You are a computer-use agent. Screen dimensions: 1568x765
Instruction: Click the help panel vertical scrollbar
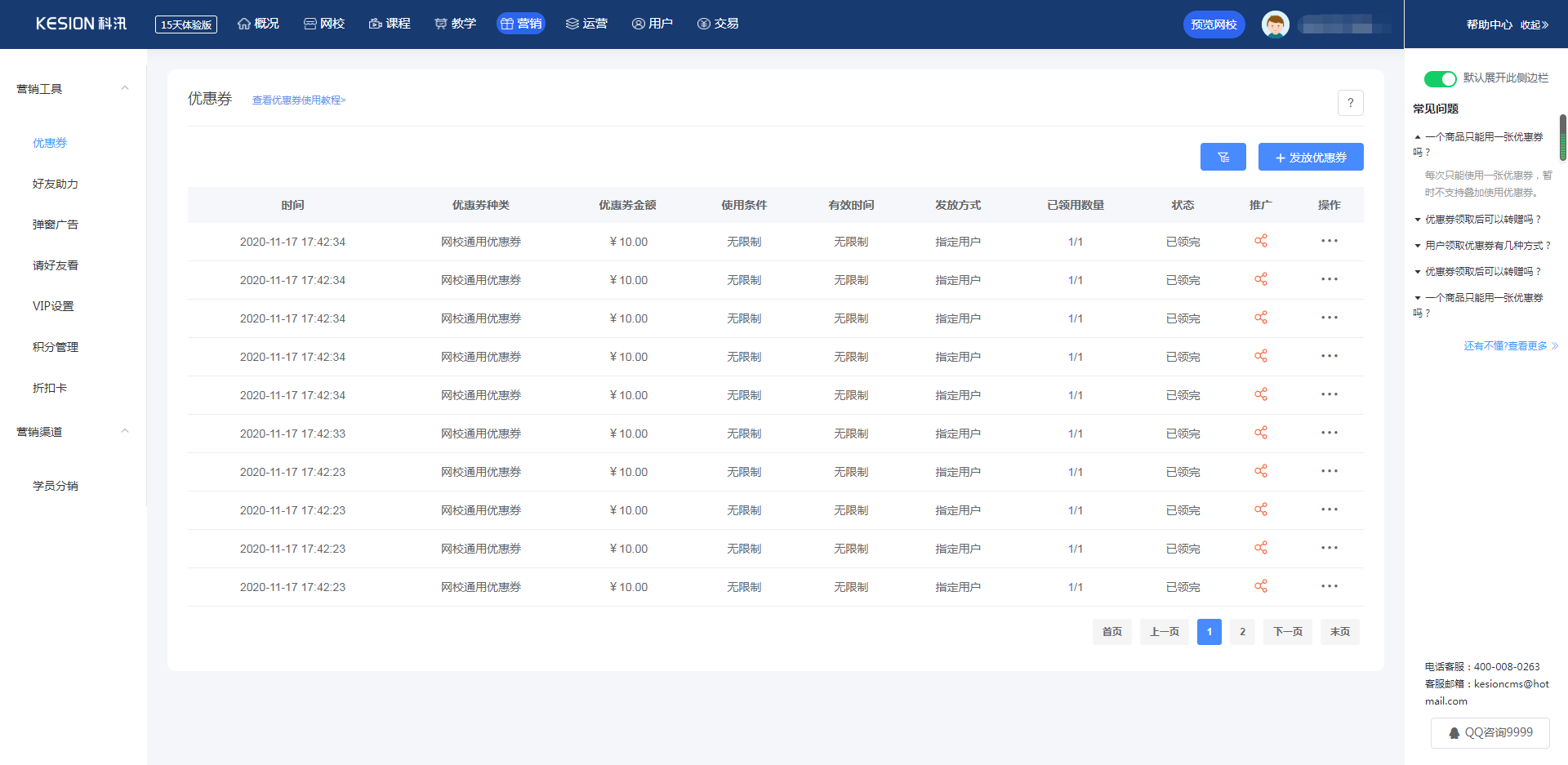(x=1562, y=139)
